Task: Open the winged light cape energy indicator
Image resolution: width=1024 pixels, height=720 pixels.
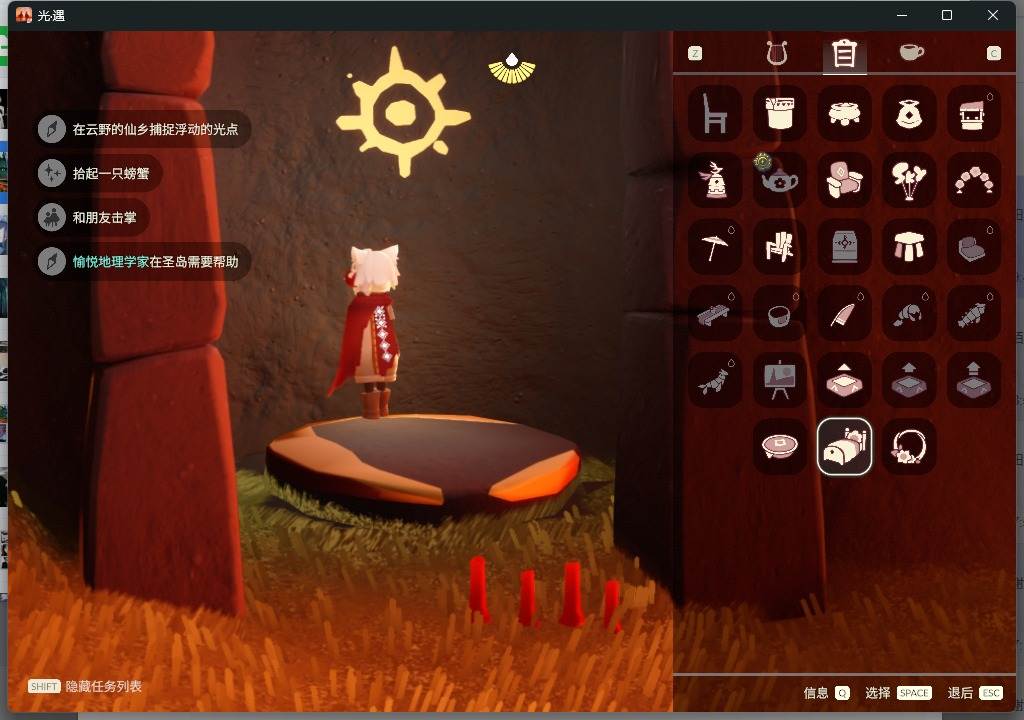Action: tap(512, 69)
